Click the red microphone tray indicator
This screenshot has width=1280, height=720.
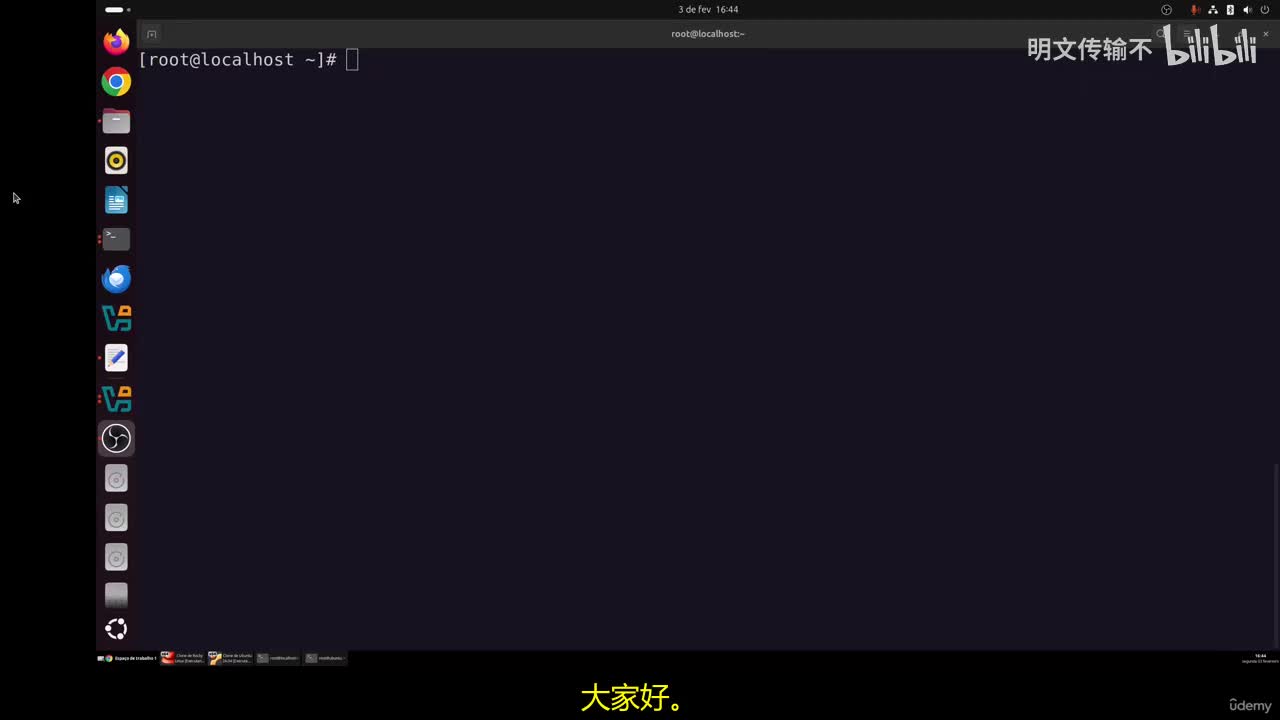(x=1194, y=10)
